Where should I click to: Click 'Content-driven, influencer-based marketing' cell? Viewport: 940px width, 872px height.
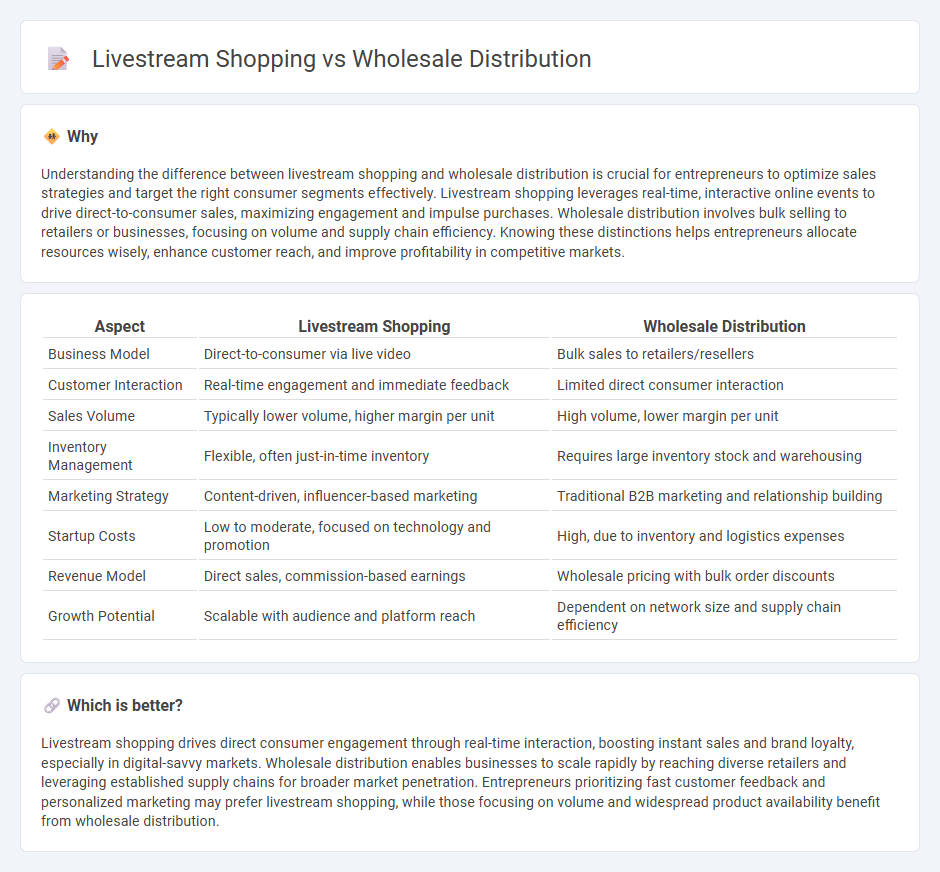[341, 496]
